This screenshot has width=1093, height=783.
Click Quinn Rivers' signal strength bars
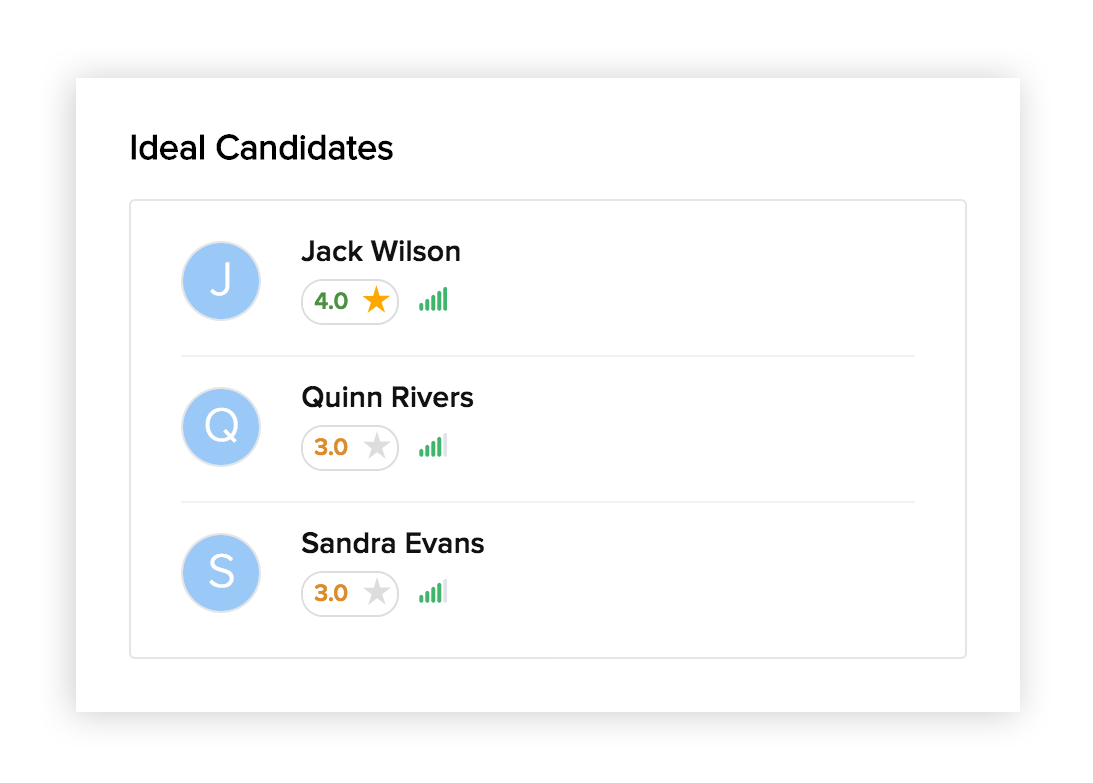coord(433,446)
